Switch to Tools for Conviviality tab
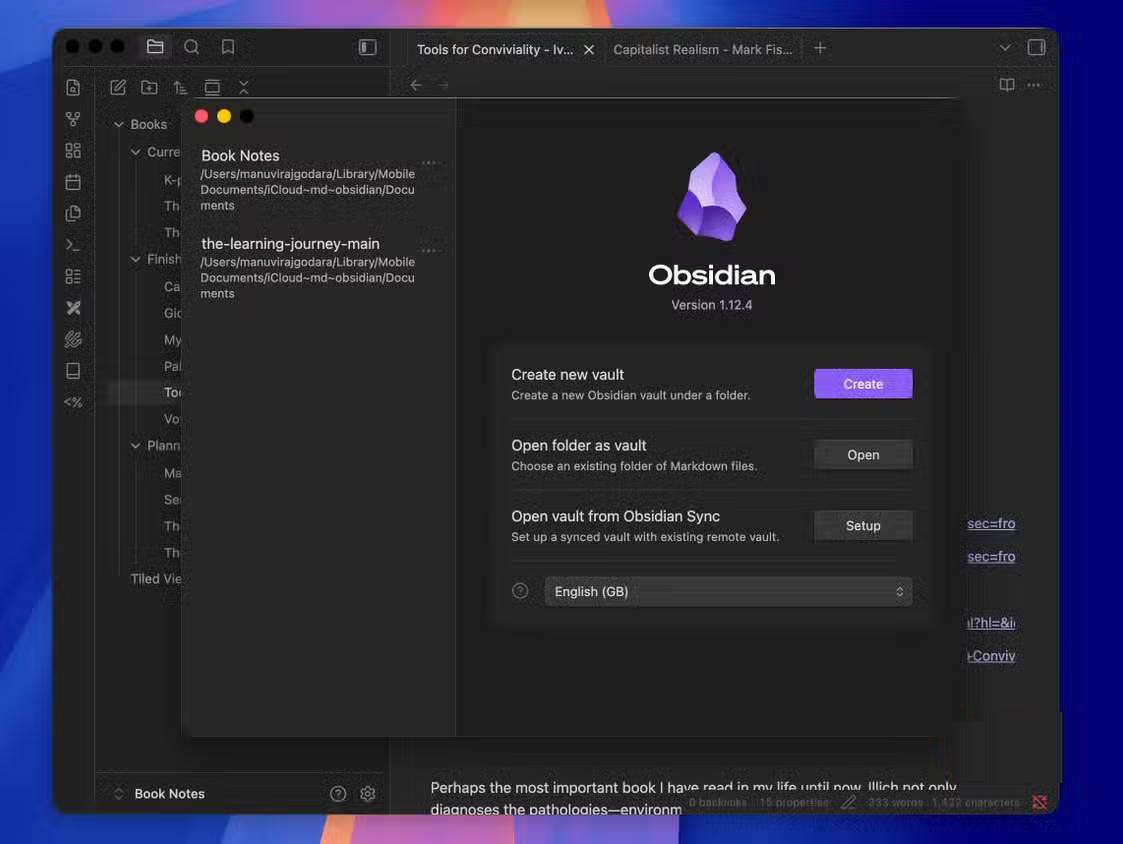Image resolution: width=1123 pixels, height=844 pixels. point(494,49)
